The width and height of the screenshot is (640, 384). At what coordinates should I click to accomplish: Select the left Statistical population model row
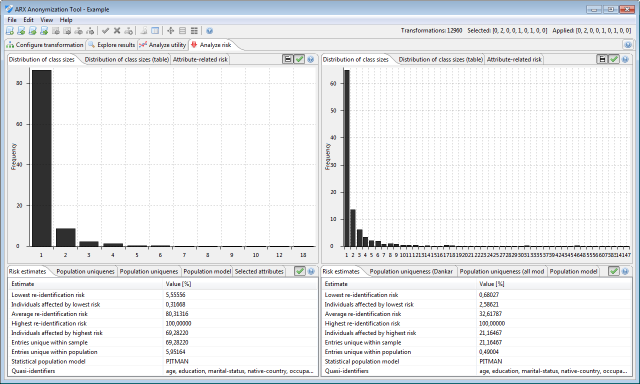pyautogui.click(x=163, y=361)
